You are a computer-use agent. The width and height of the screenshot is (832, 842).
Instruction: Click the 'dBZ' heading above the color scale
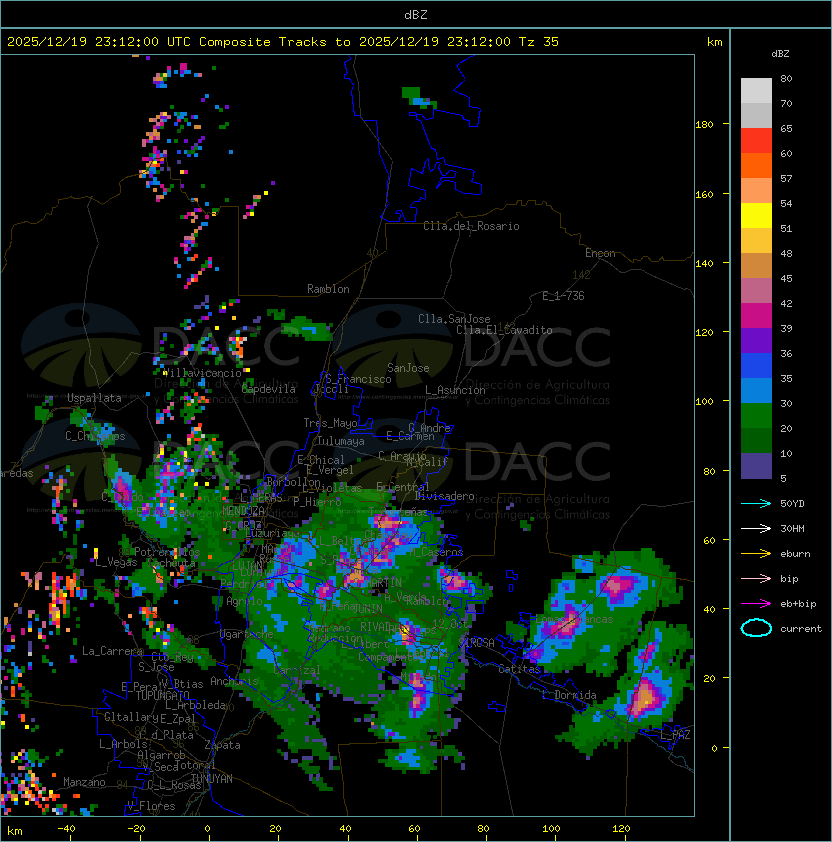(780, 54)
